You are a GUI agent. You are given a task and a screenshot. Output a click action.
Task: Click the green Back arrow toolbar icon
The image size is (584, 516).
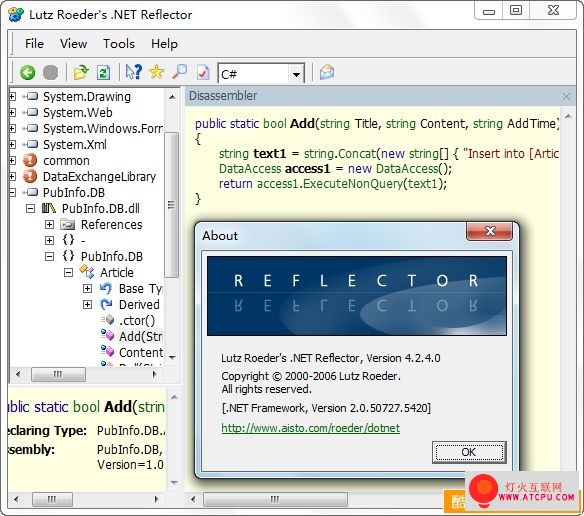[x=27, y=73]
